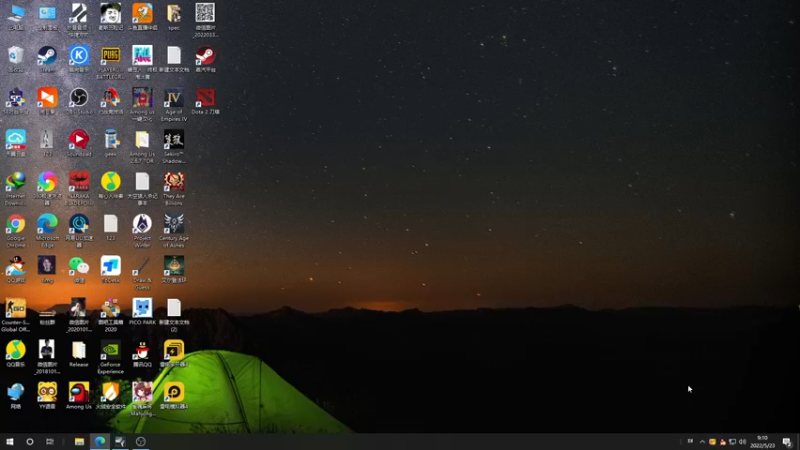Open the text file named 123
Screen dimensions: 800x450
[110, 224]
